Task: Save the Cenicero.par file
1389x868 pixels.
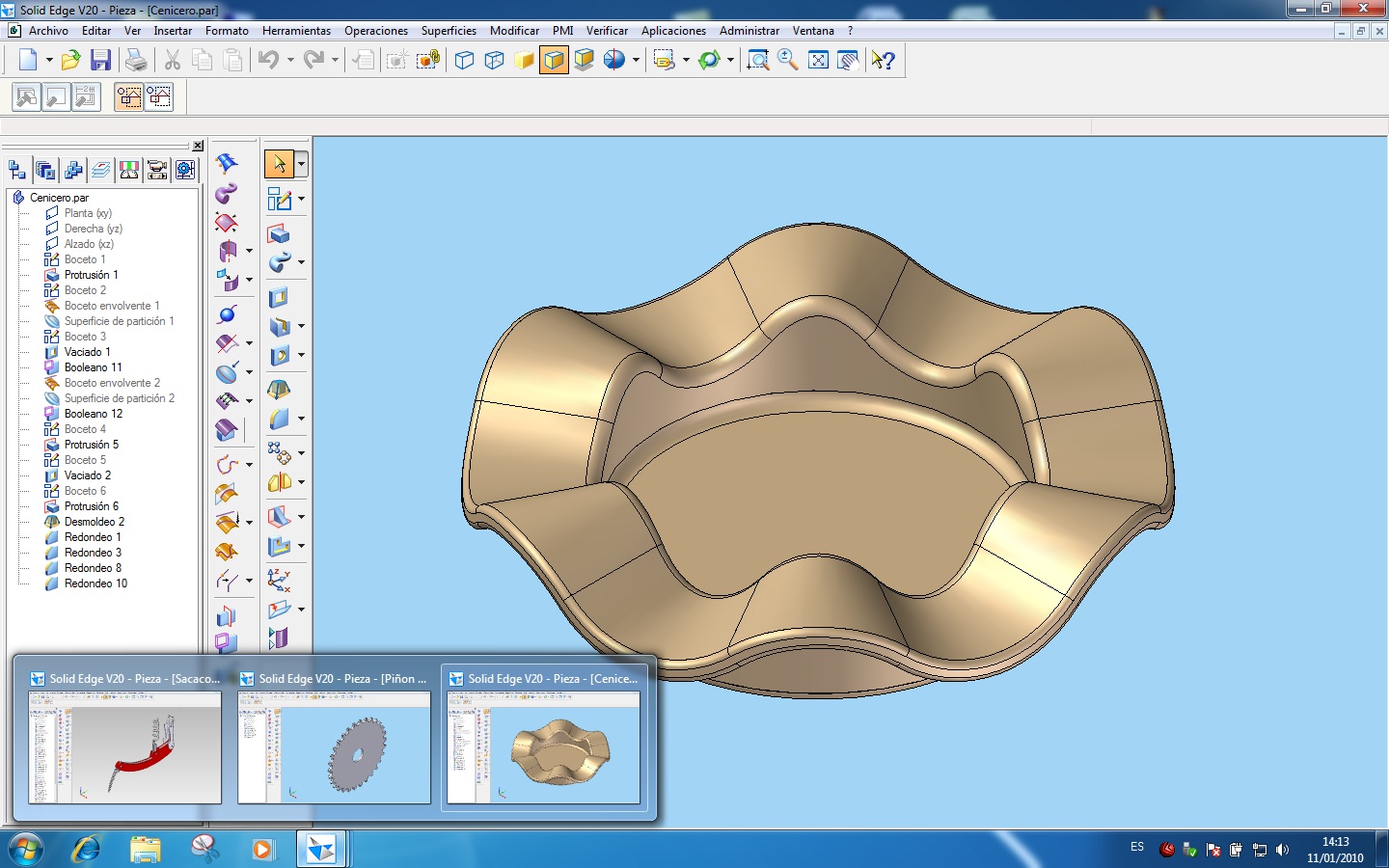Action: tap(100, 60)
